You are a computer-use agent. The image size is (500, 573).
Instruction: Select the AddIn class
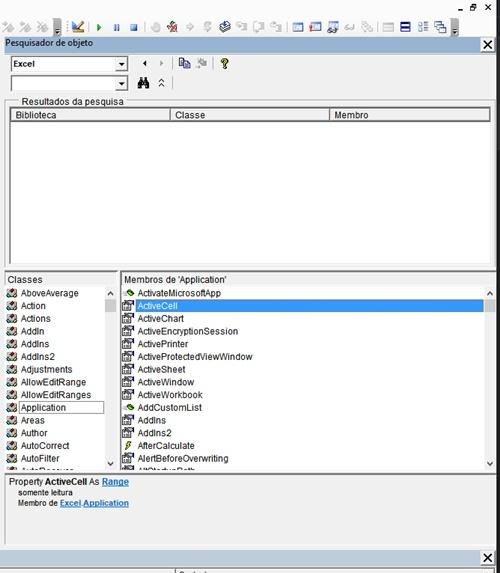(33, 331)
